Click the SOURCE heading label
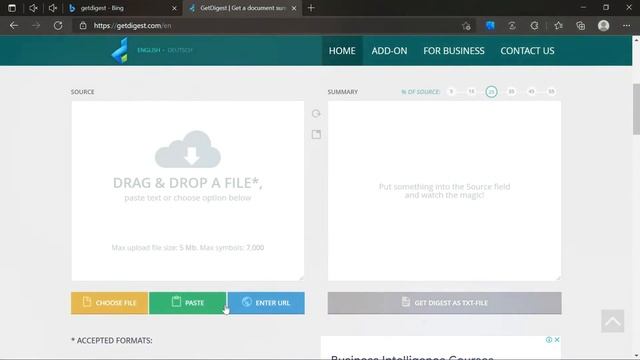This screenshot has width=640, height=360. click(x=82, y=92)
